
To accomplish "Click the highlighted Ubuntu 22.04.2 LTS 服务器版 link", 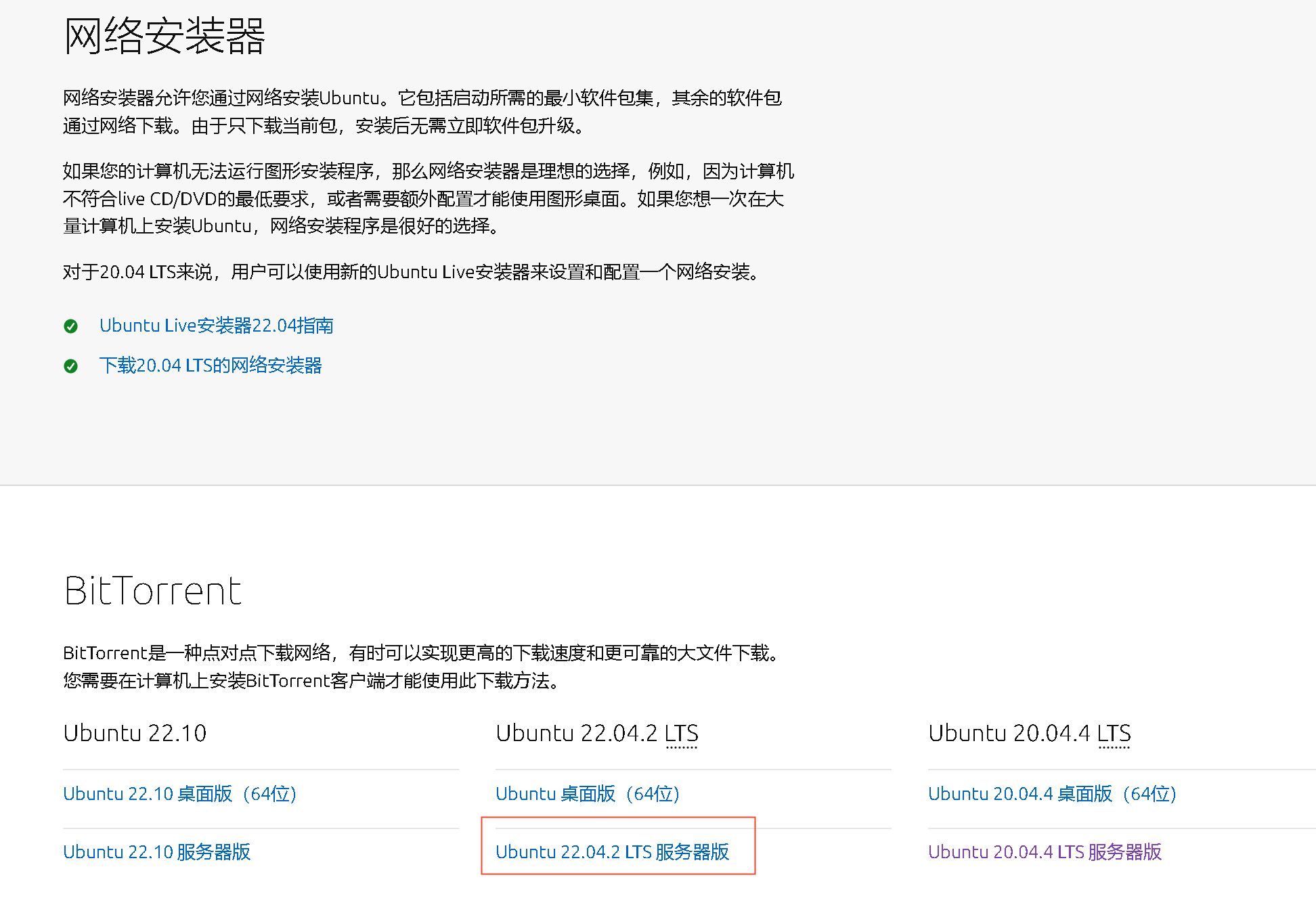I will click(612, 851).
